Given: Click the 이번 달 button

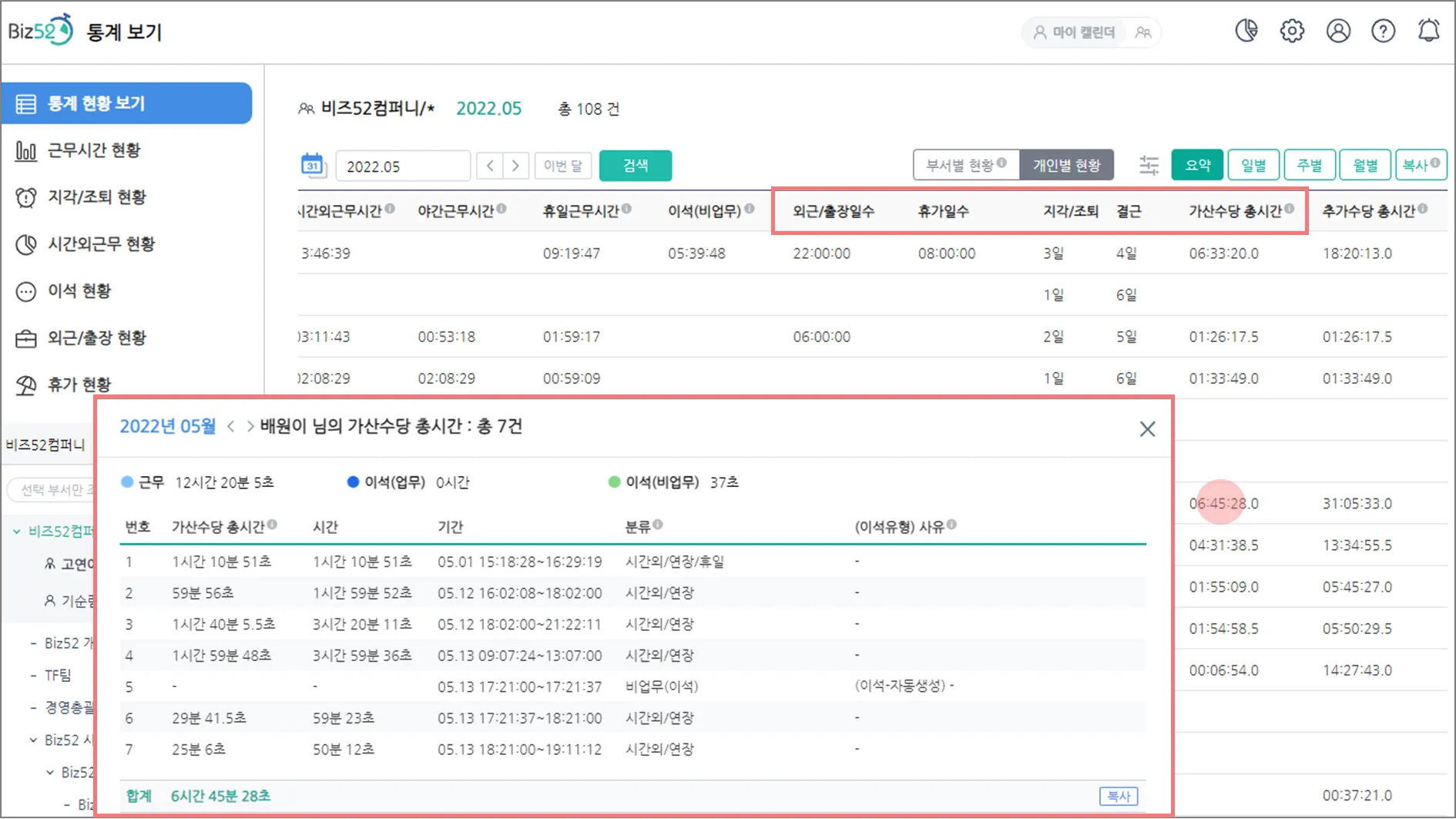Looking at the screenshot, I should 563,166.
